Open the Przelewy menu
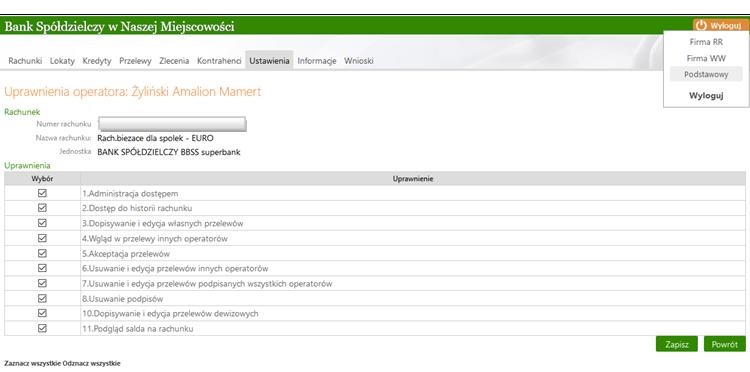 [135, 61]
